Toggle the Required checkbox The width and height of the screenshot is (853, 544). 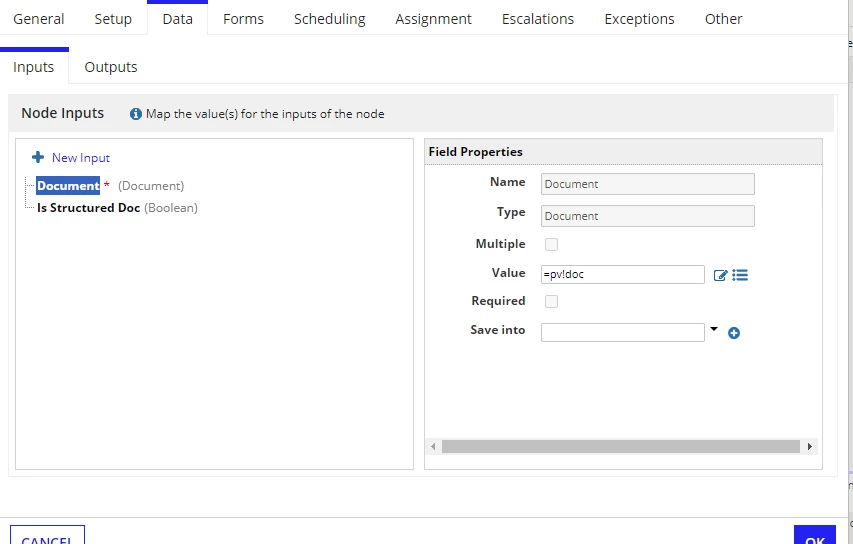[551, 301]
